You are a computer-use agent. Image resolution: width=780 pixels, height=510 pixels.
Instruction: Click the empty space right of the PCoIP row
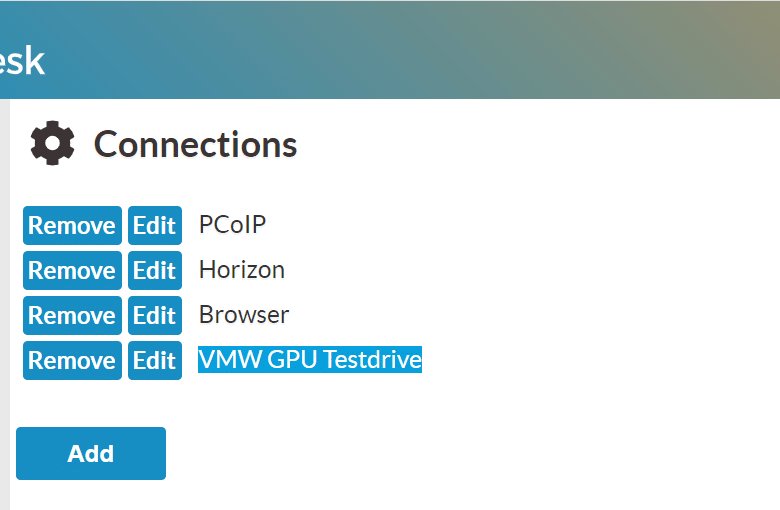[522, 225]
